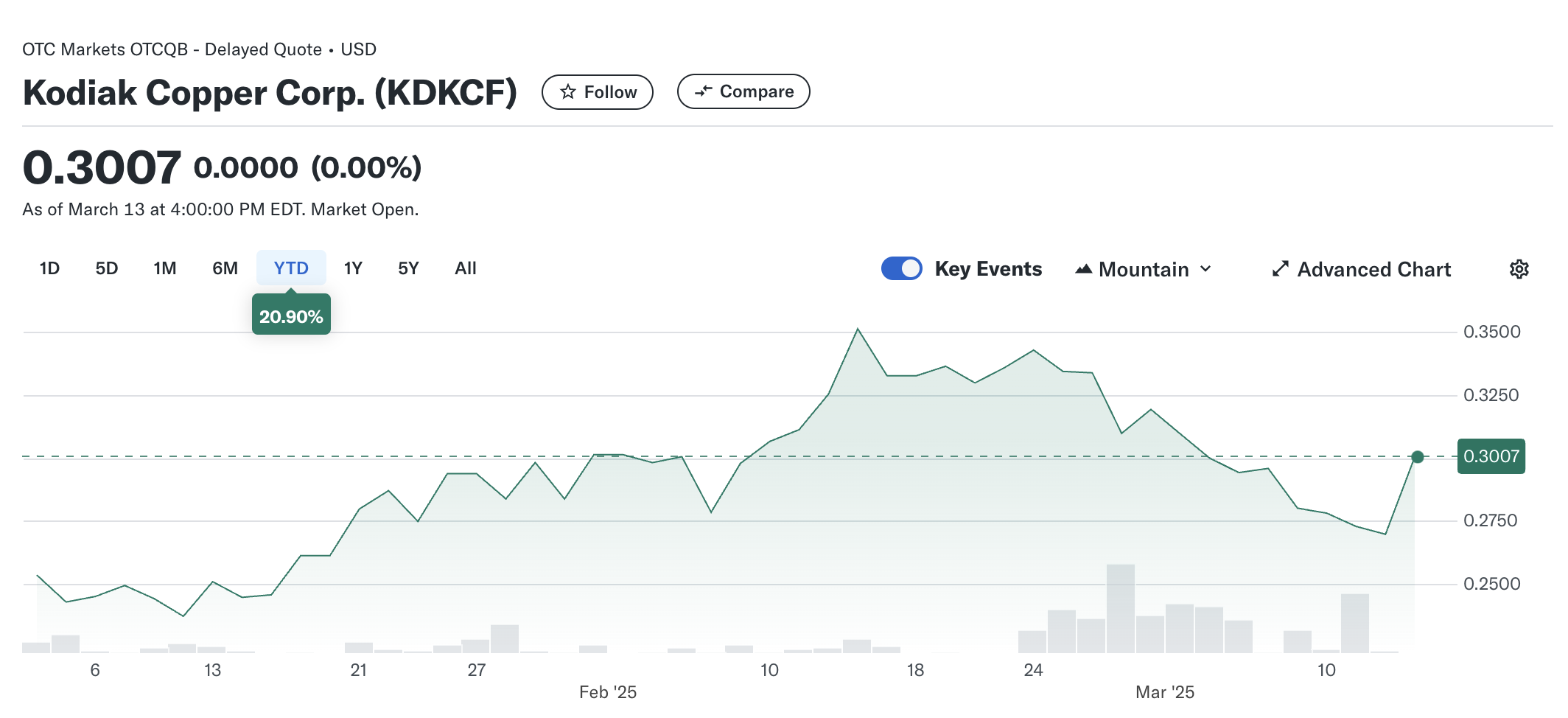The image size is (1568, 718).
Task: Toggle the Key Events switch off
Action: coord(901,268)
